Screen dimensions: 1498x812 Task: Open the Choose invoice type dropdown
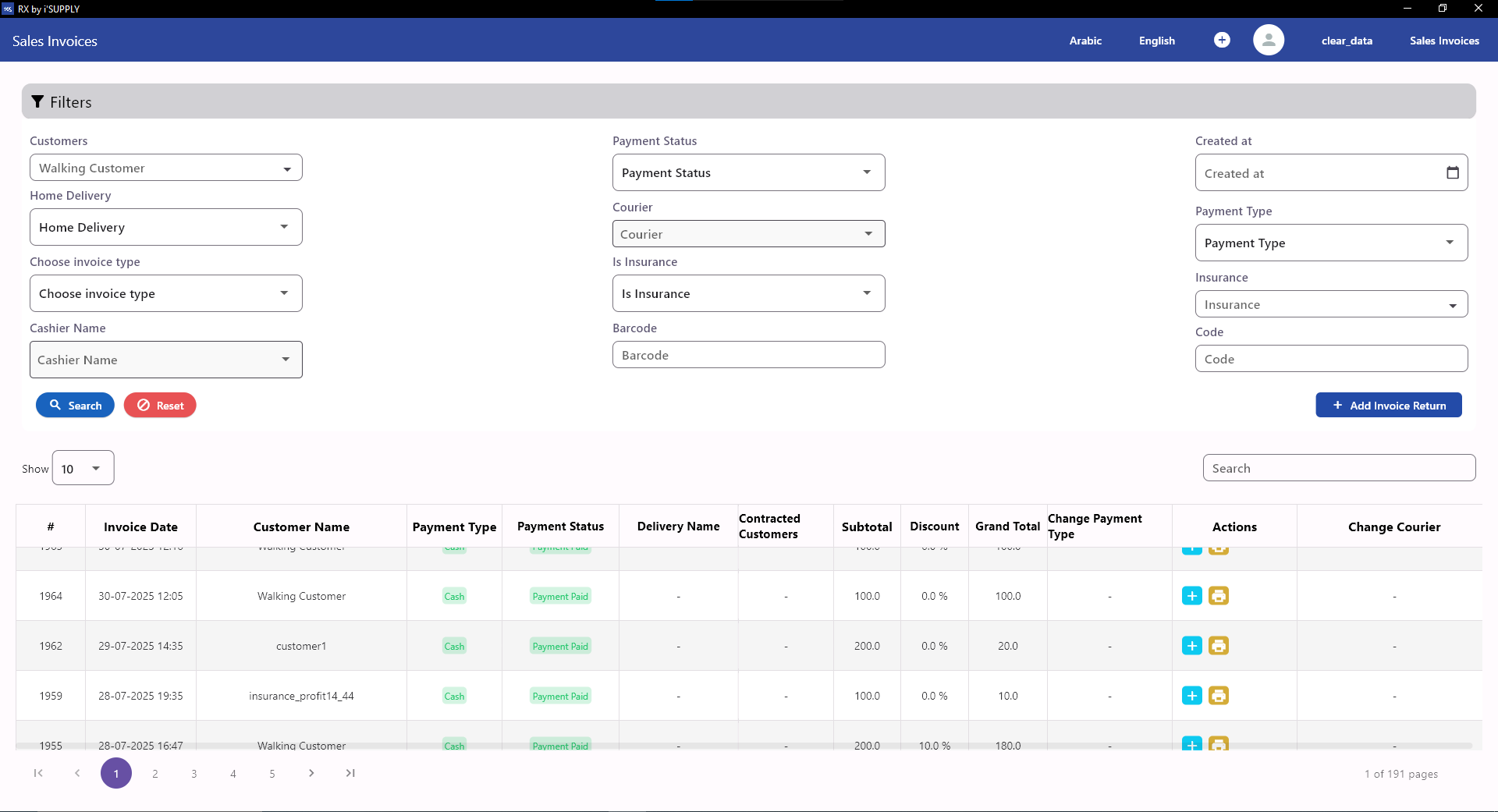click(x=166, y=293)
